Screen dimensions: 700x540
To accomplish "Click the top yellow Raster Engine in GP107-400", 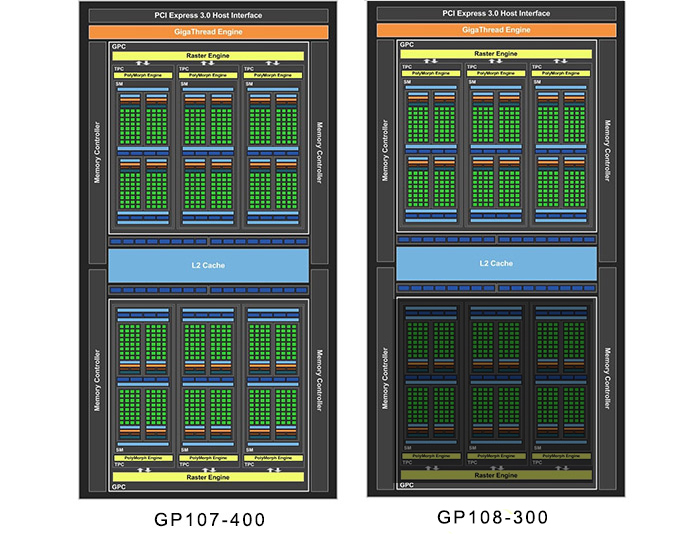I will (208, 56).
